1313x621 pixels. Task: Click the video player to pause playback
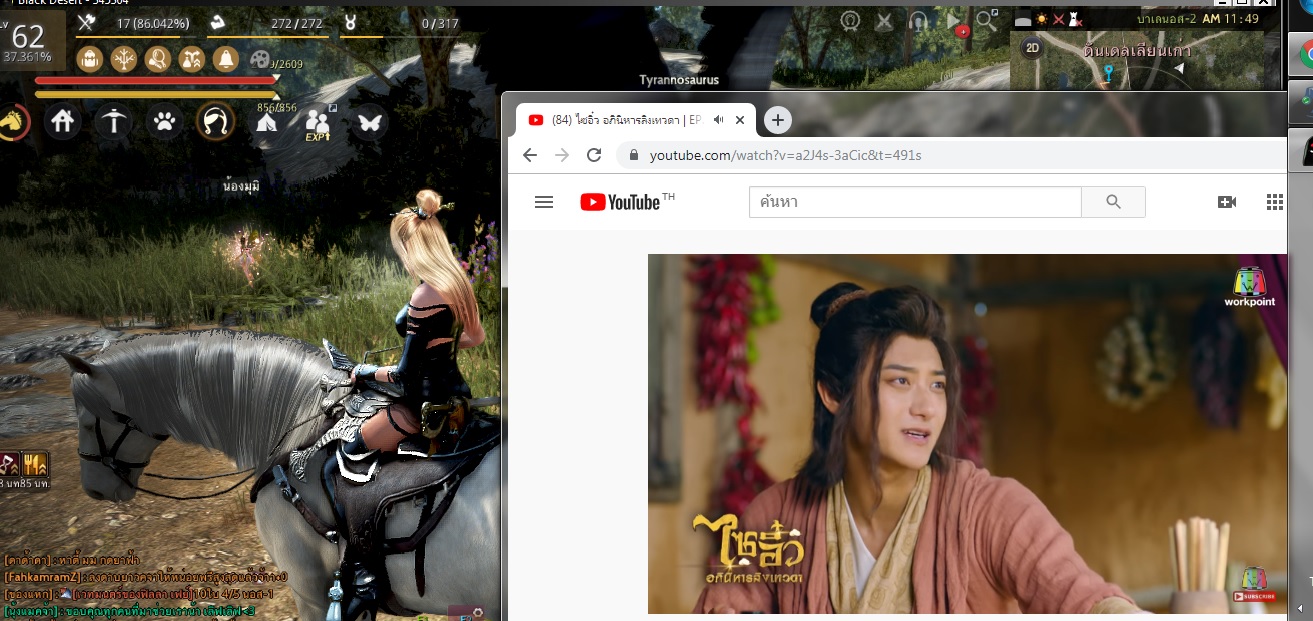coord(967,433)
